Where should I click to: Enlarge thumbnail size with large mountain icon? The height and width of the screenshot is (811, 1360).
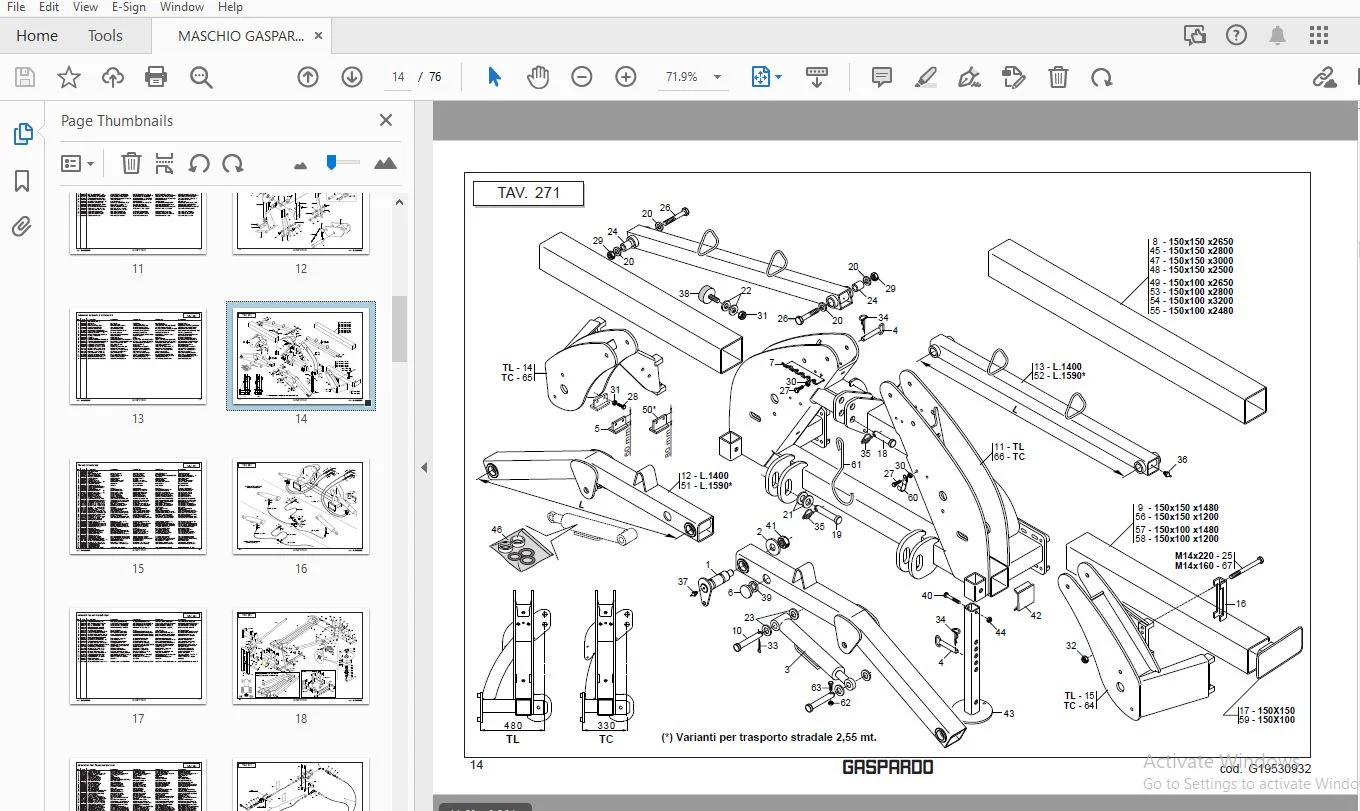tap(385, 163)
